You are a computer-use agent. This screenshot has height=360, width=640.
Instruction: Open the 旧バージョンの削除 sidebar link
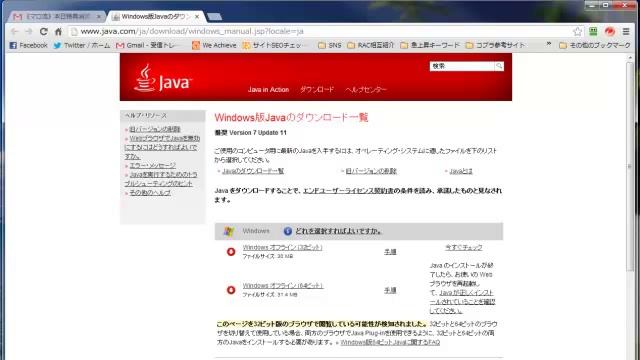[x=155, y=129]
